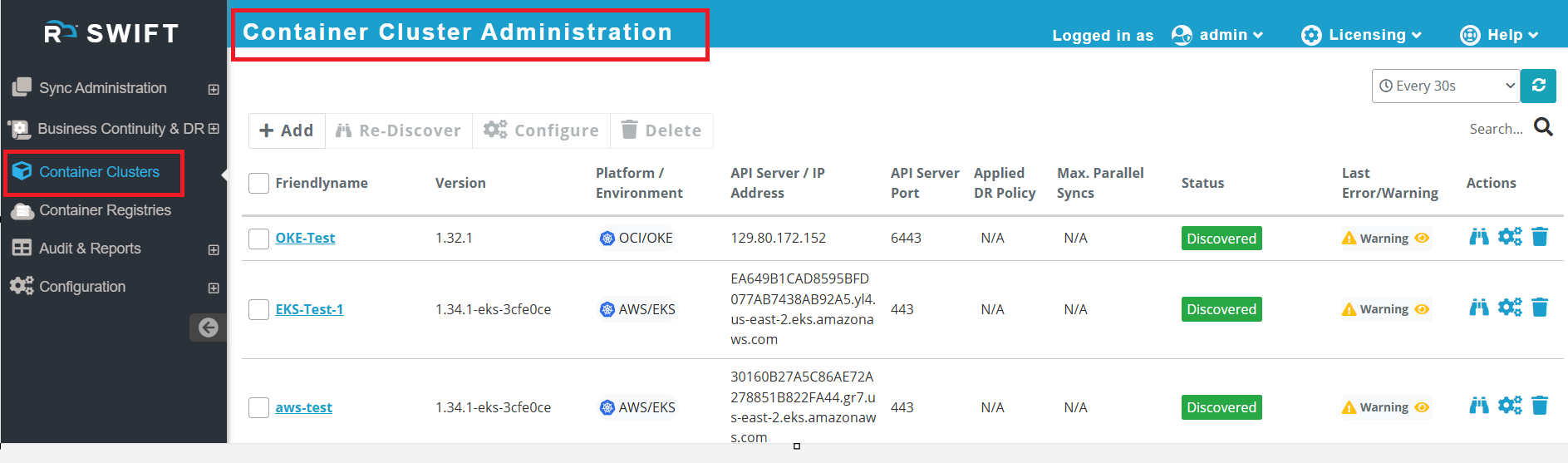Click the refresh button beside interval dropdown

pos(1538,86)
